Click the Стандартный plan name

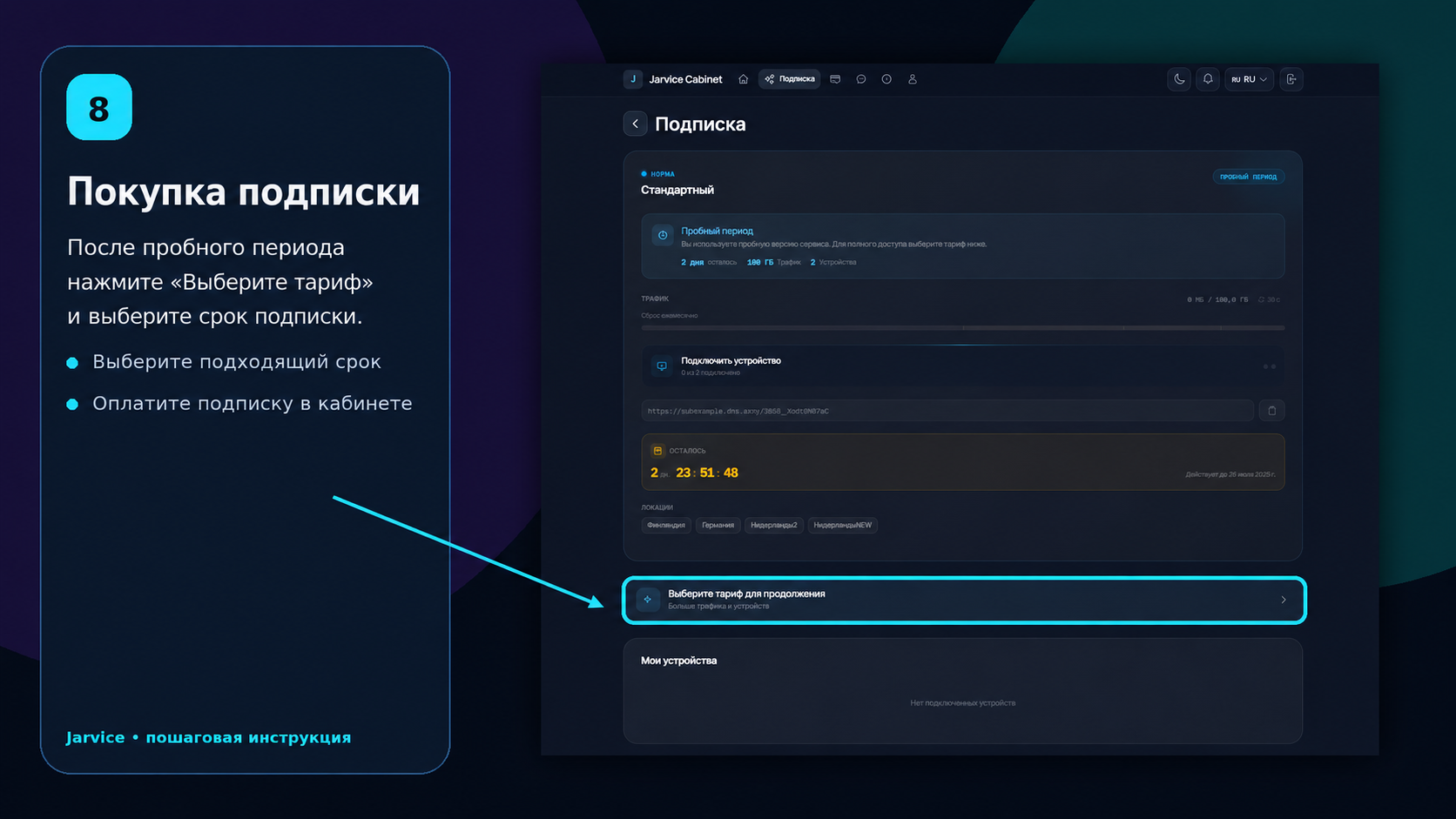coord(677,190)
